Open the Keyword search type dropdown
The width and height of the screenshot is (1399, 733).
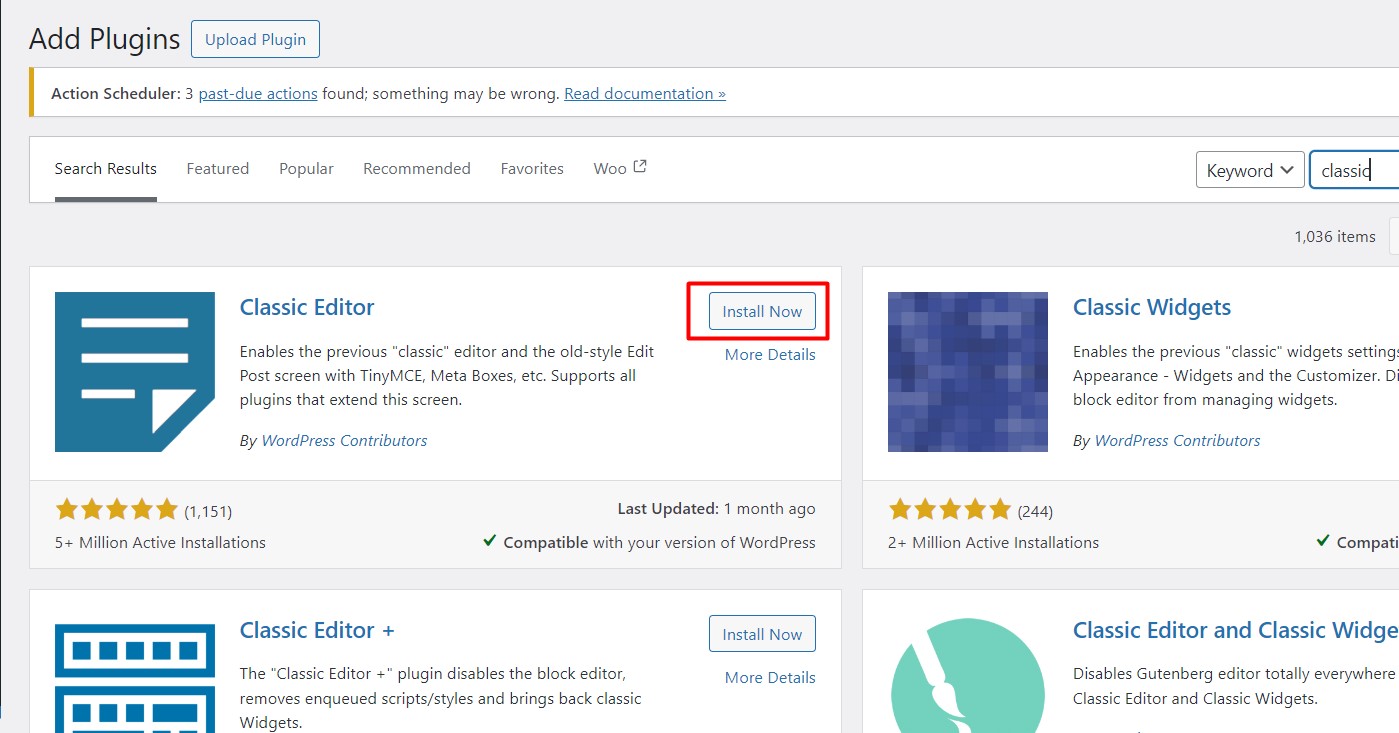1251,170
